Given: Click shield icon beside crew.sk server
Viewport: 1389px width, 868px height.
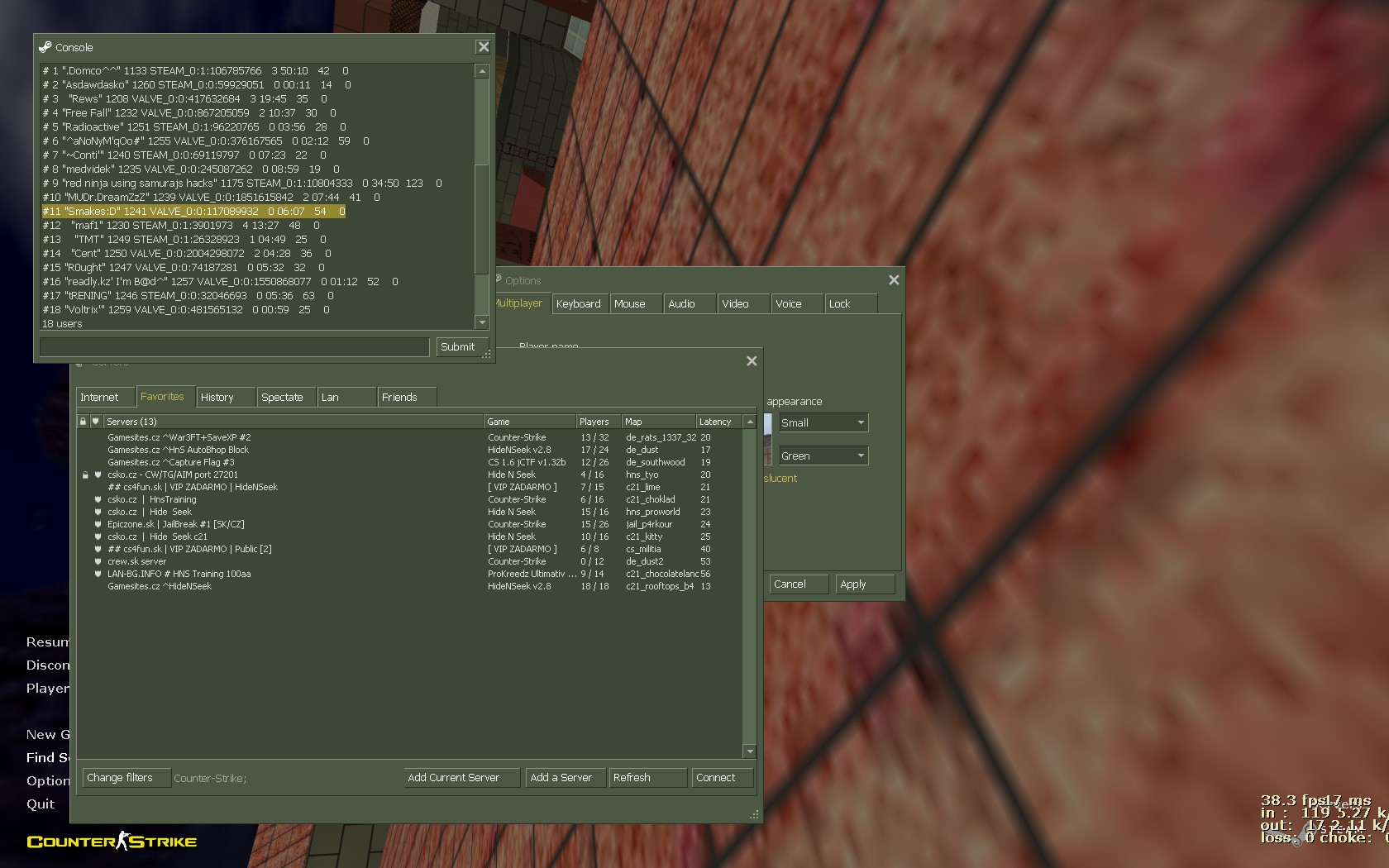Looking at the screenshot, I should point(98,562).
